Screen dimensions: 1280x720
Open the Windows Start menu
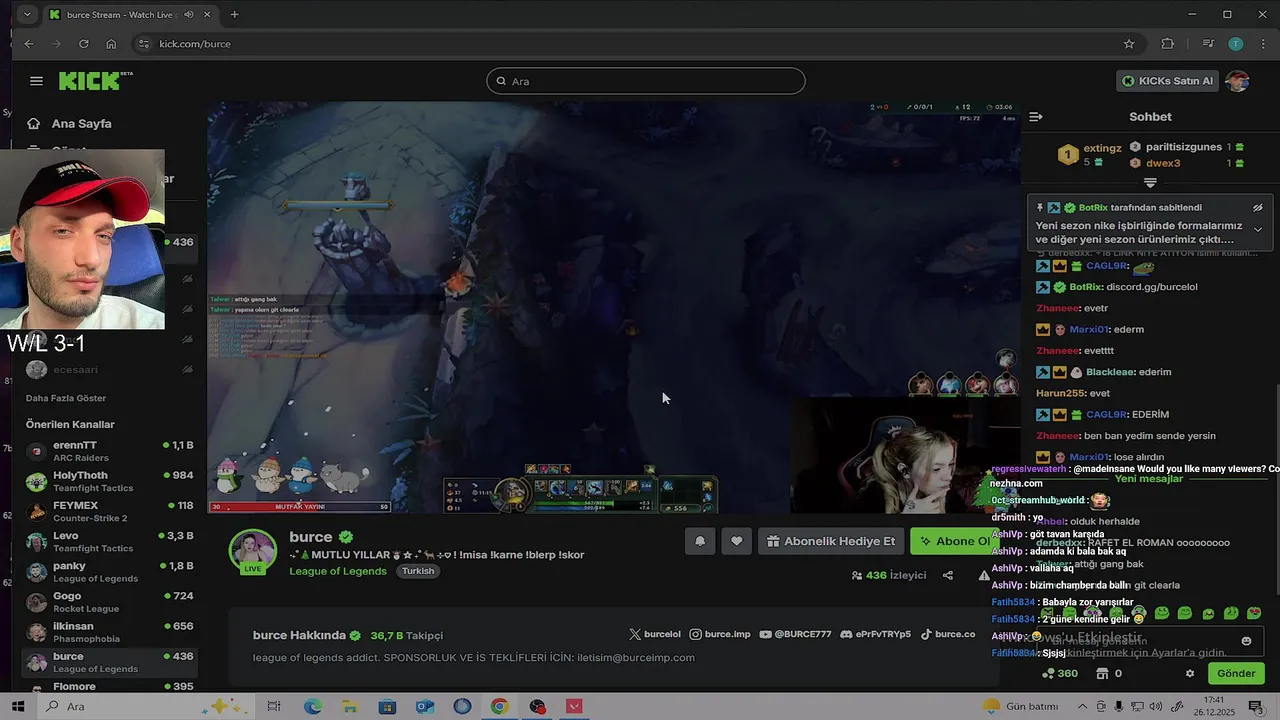pyautogui.click(x=18, y=706)
